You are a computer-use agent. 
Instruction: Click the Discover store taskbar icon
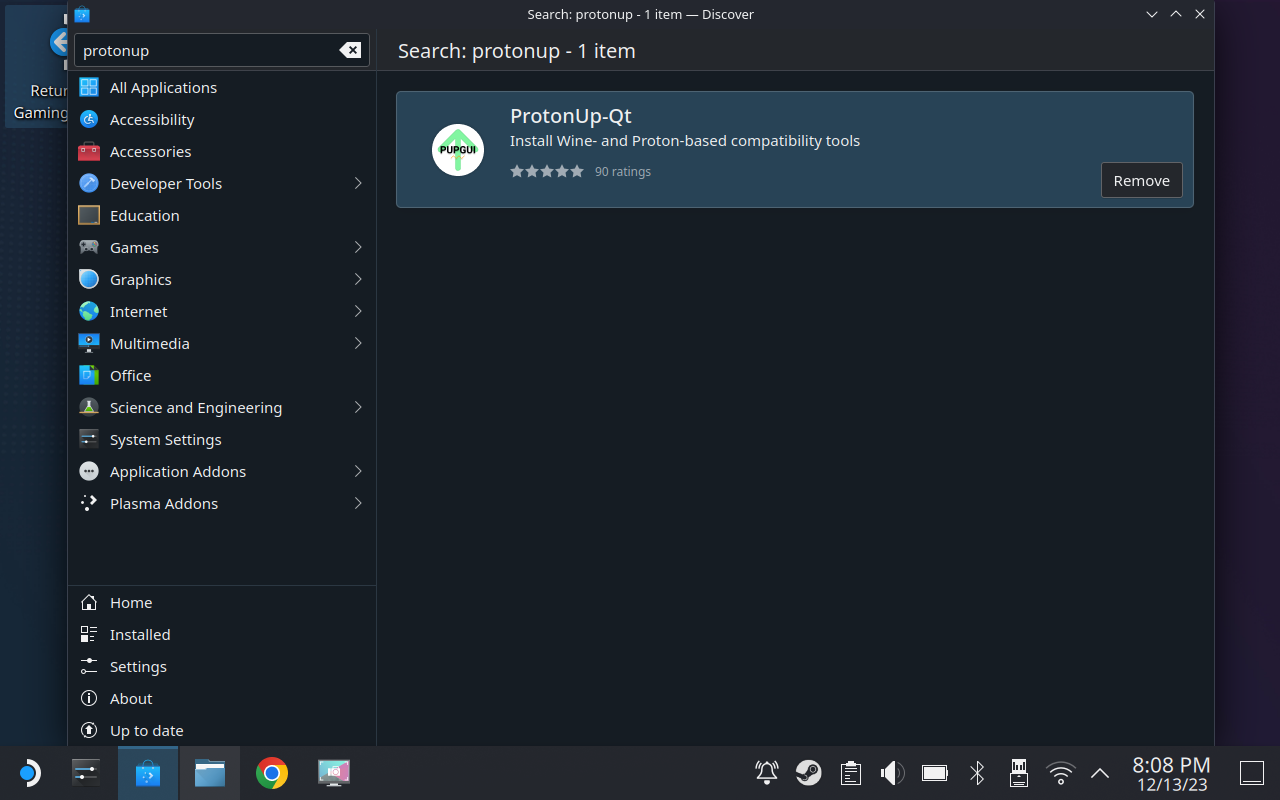click(x=148, y=773)
